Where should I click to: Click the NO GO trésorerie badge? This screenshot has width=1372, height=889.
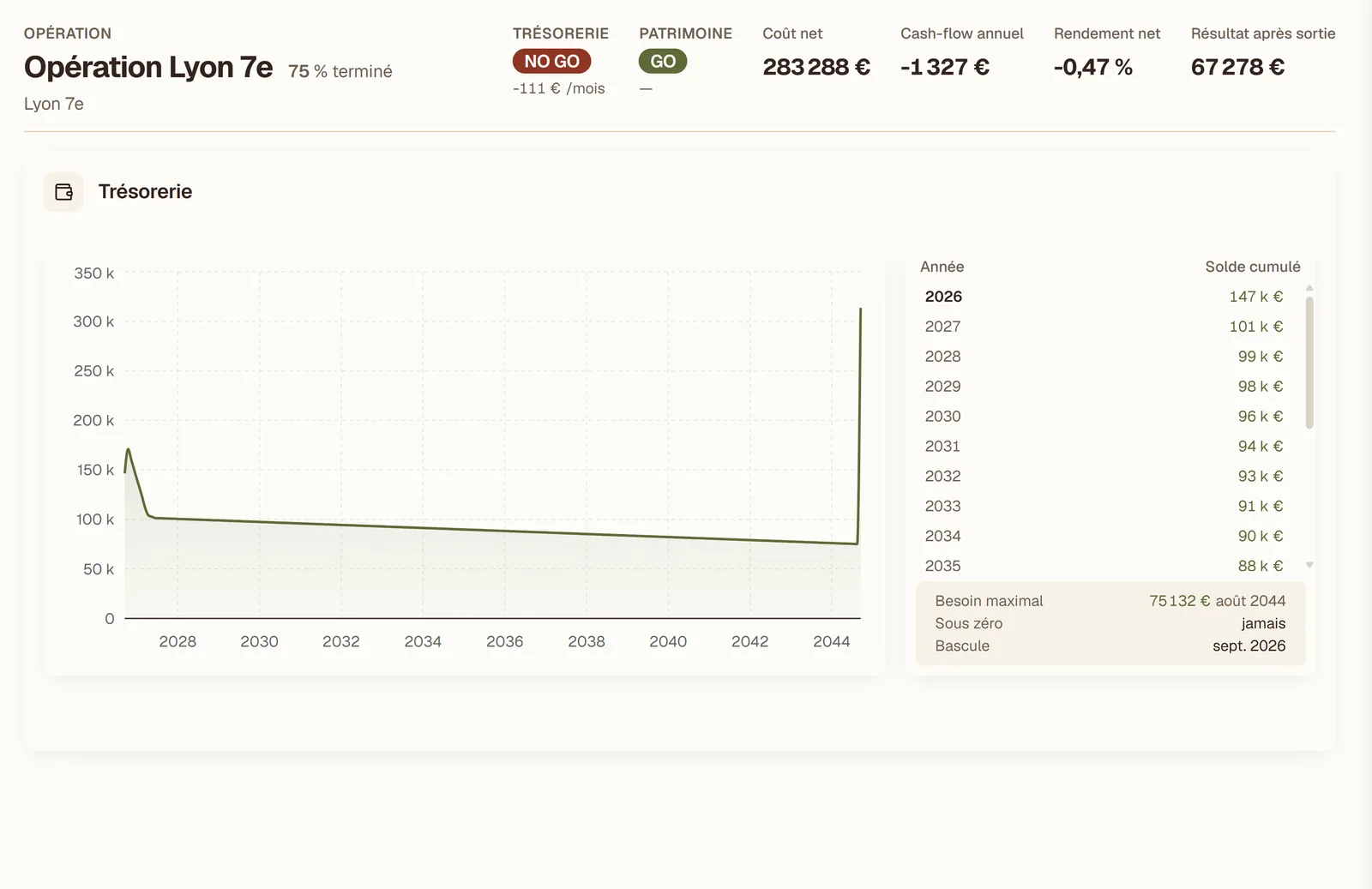(551, 62)
